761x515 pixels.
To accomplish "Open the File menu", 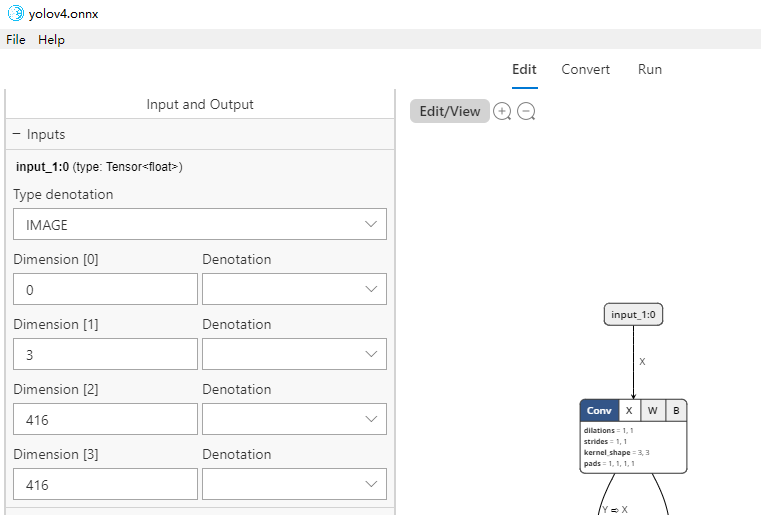I will click(x=16, y=40).
